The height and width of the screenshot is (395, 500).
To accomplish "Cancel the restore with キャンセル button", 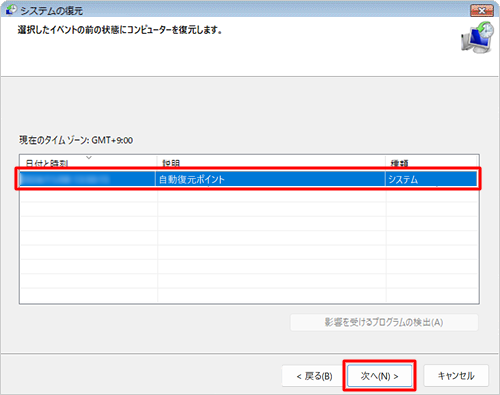I will pyautogui.click(x=456, y=376).
